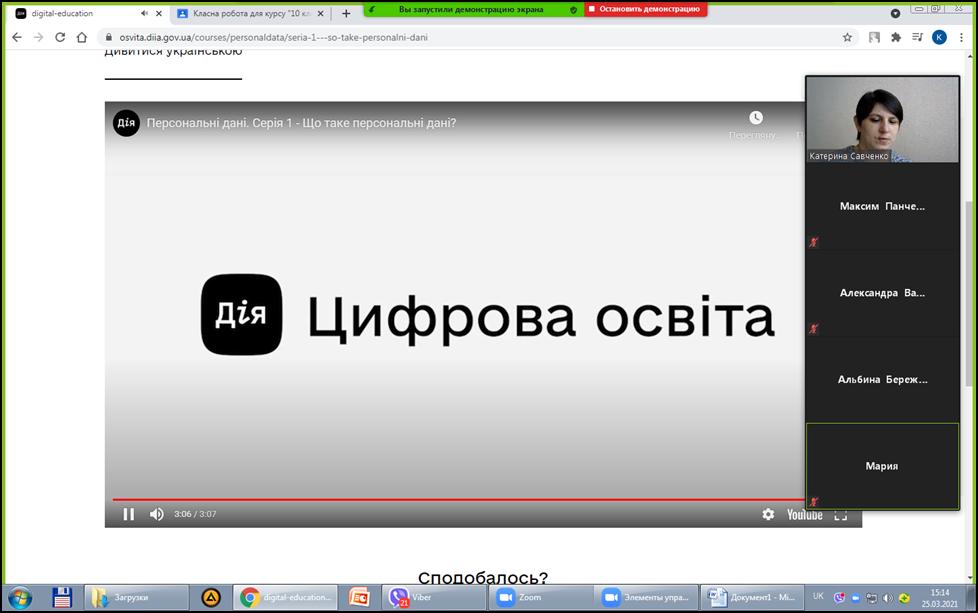
Task: Mute the YouTube video volume
Action: pyautogui.click(x=157, y=514)
